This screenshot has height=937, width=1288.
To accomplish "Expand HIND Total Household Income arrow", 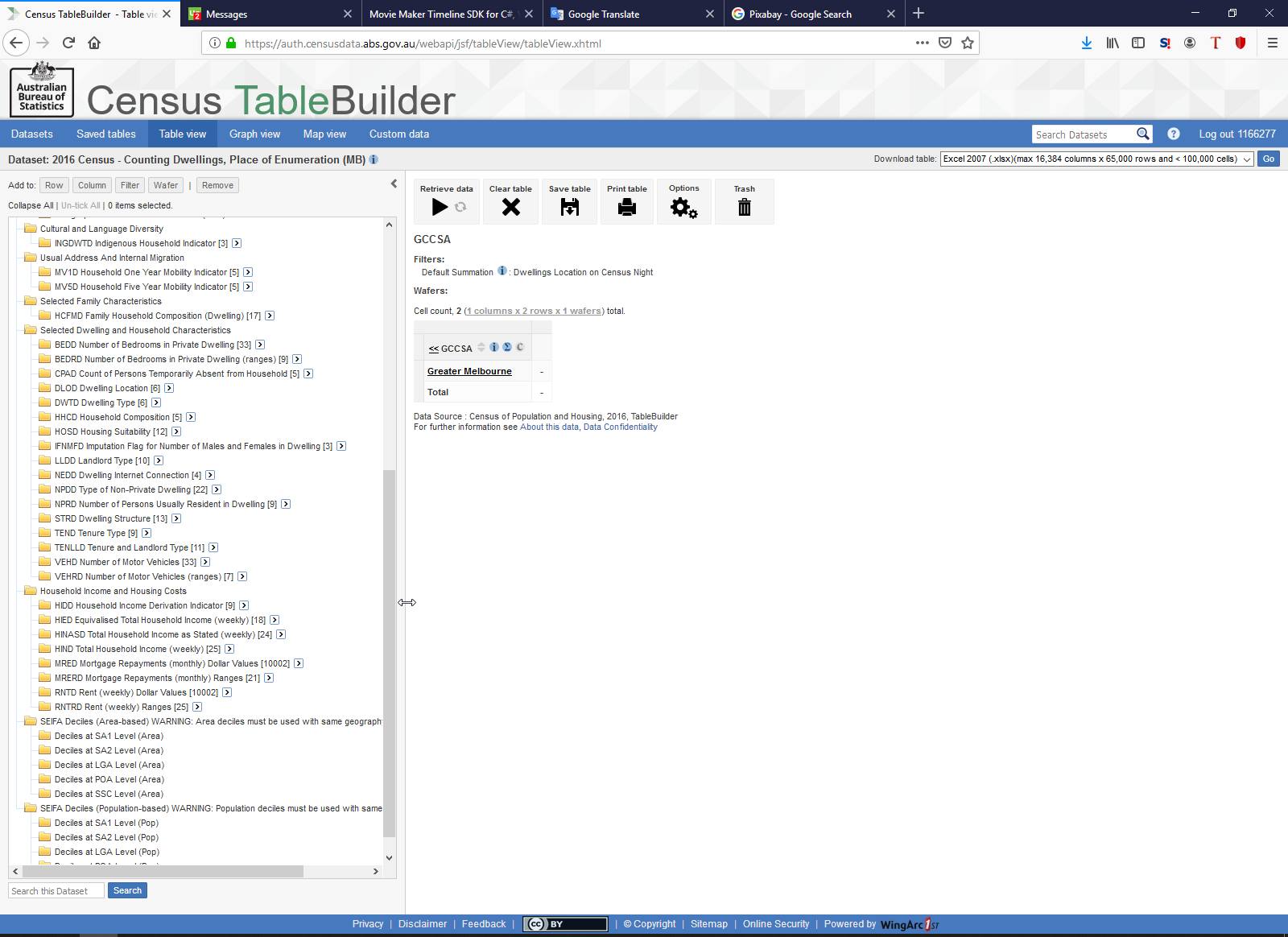I will (229, 649).
